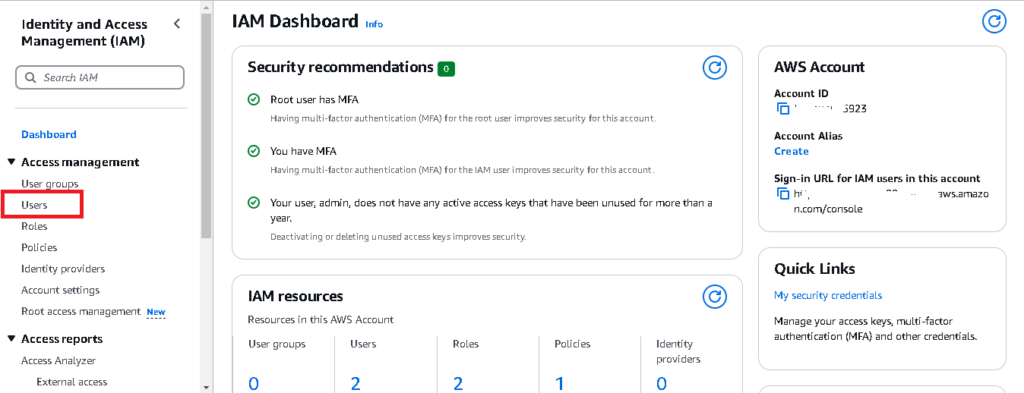Image resolution: width=1024 pixels, height=393 pixels.
Task: Open Users in the sidebar
Action: coord(35,205)
